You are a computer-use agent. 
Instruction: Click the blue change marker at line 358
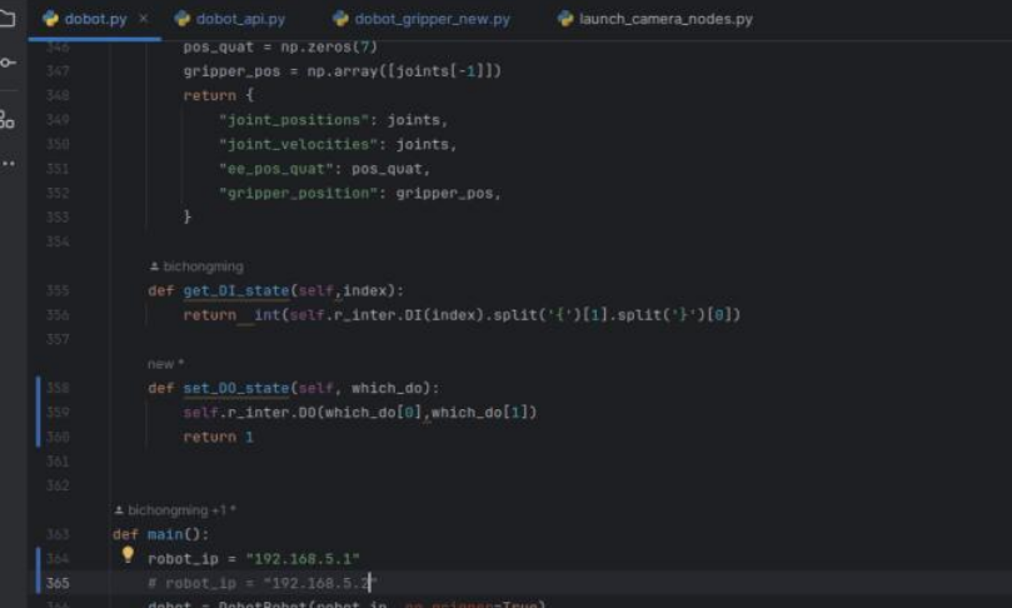[38, 388]
